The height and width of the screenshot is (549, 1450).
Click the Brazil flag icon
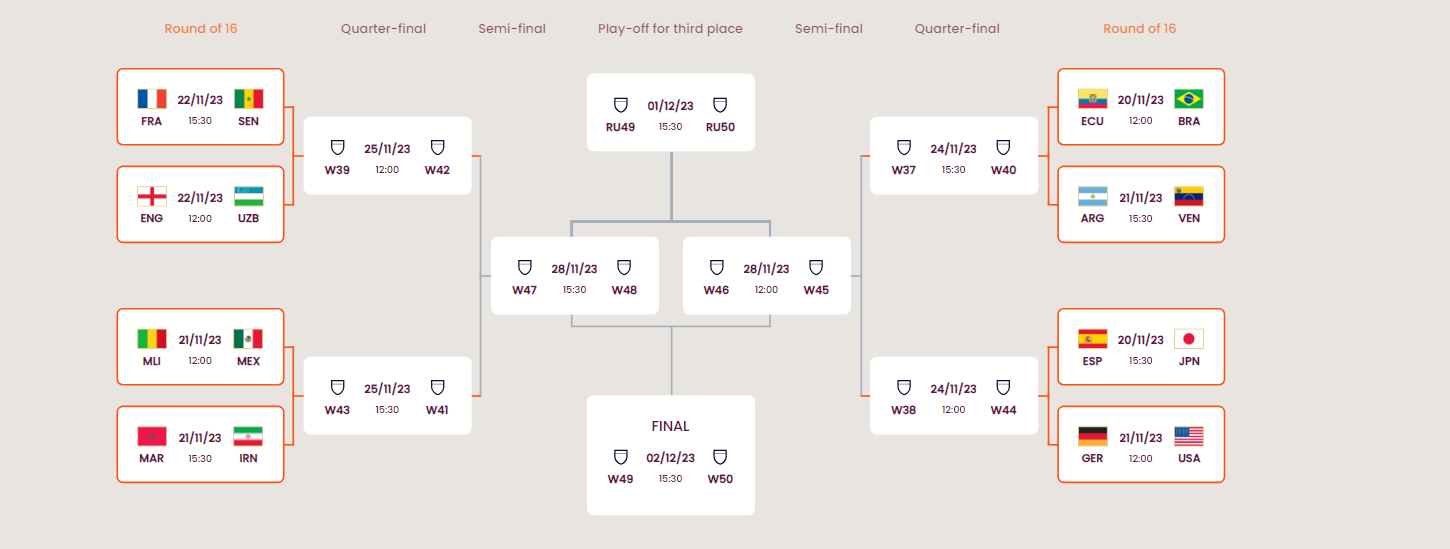[1189, 98]
